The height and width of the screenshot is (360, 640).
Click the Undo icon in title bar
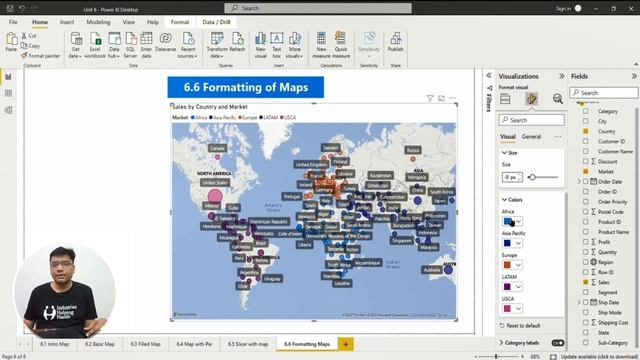[22, 8]
